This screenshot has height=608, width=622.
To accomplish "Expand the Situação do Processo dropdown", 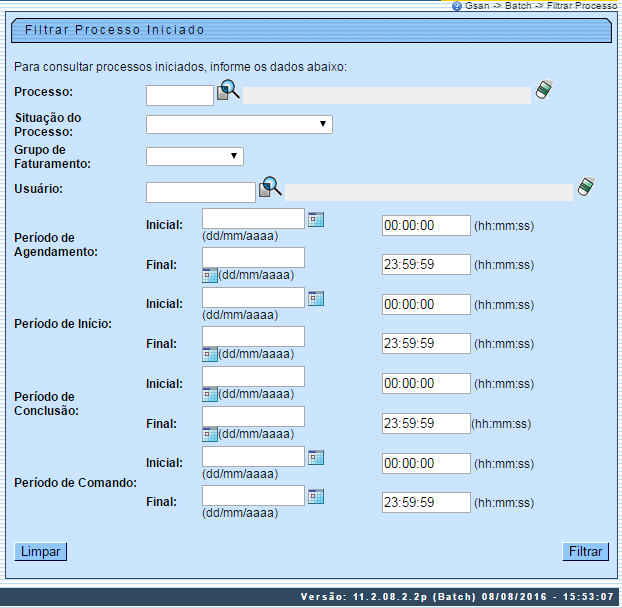I will pyautogui.click(x=239, y=124).
